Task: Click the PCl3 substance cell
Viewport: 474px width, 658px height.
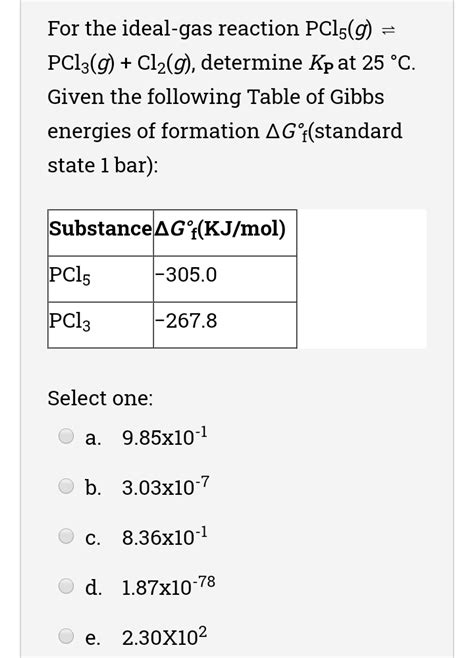Action: (x=101, y=325)
